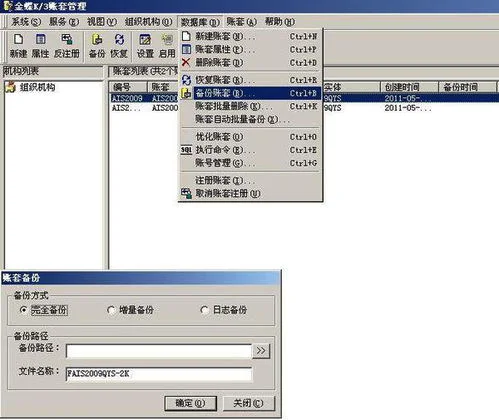Click the >> browse button for backup path
This screenshot has width=499, height=420.
[x=261, y=351]
